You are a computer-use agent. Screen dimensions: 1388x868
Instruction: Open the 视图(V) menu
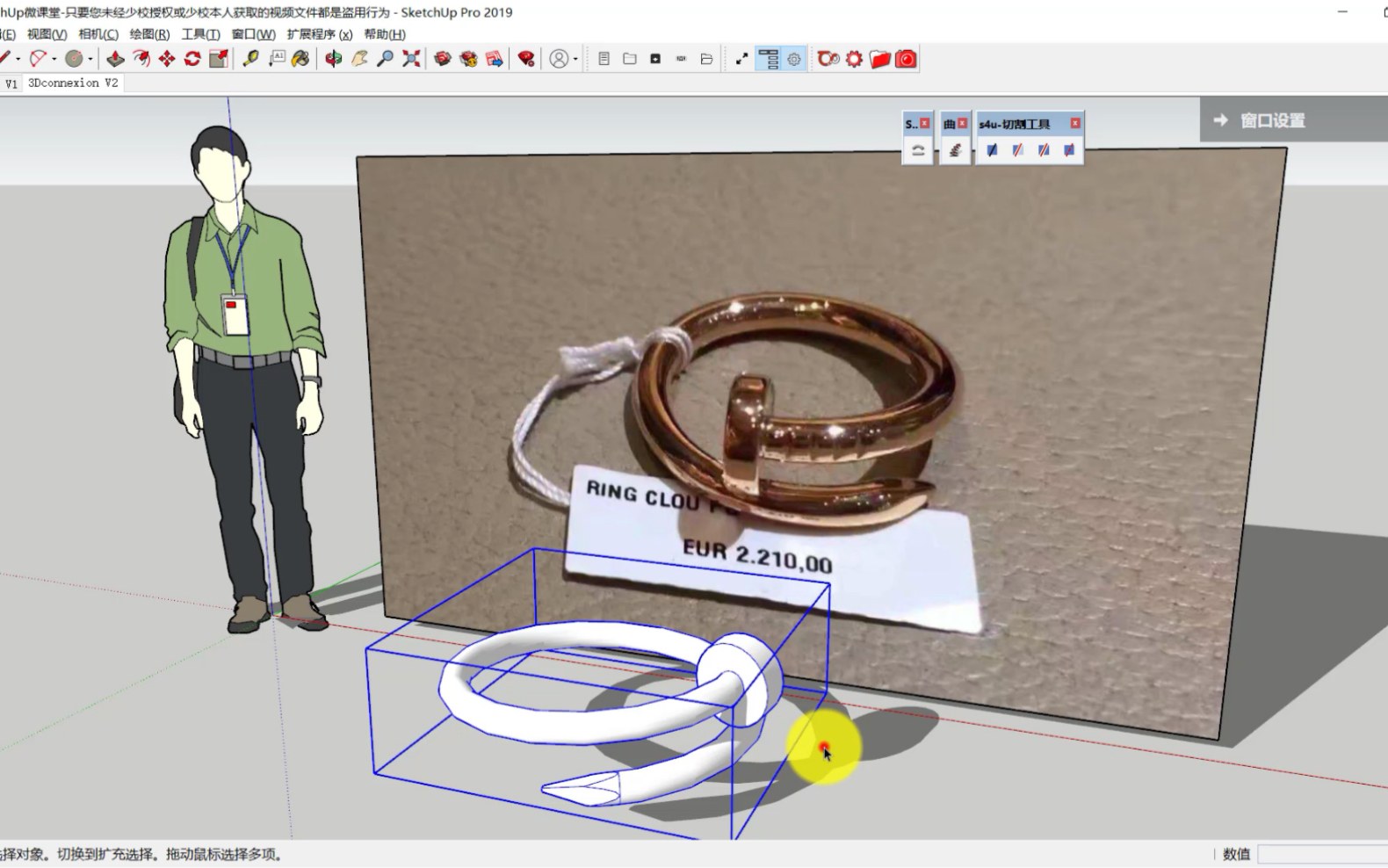click(x=47, y=34)
